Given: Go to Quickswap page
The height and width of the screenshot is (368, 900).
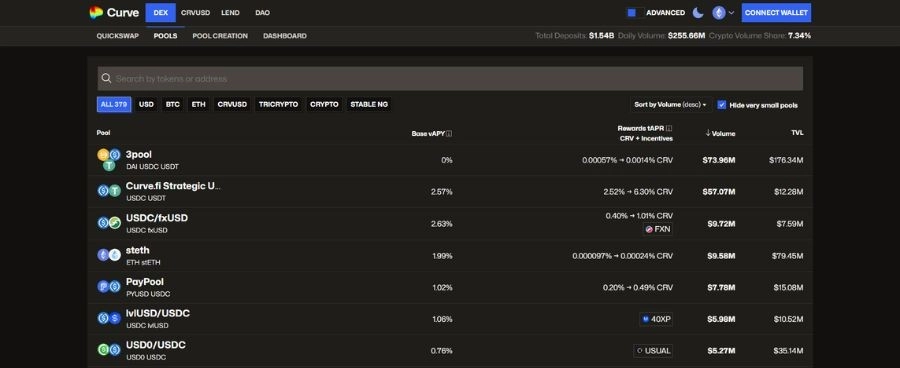Looking at the screenshot, I should (118, 36).
